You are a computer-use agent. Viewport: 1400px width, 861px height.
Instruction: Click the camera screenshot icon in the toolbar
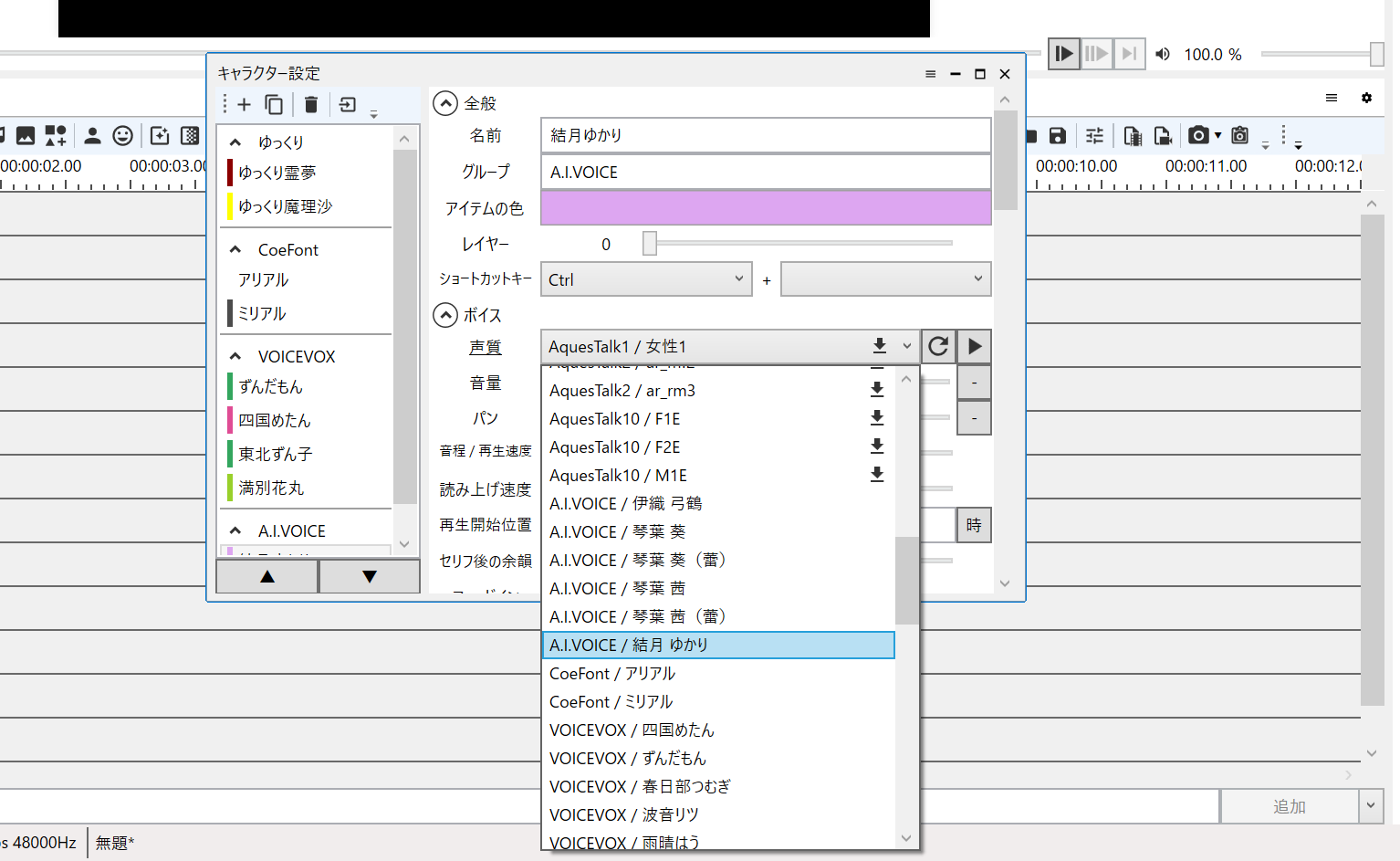coord(1198,136)
